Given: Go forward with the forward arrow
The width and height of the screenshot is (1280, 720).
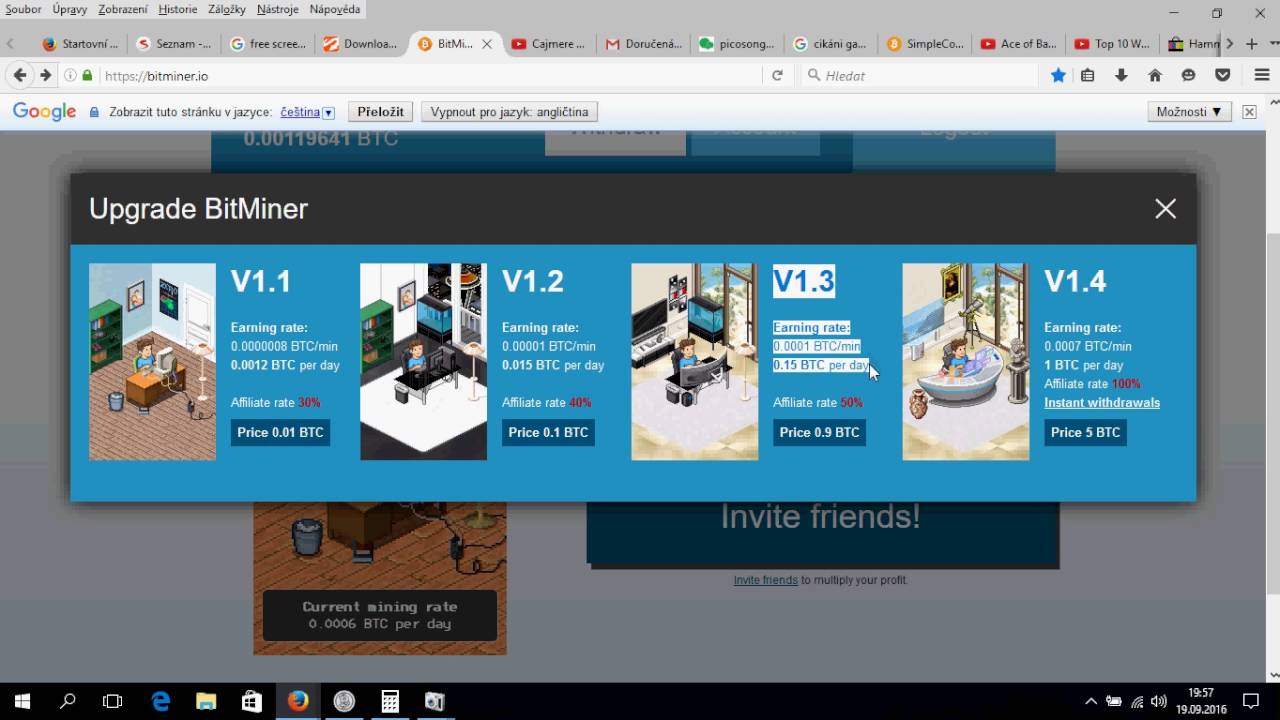Looking at the screenshot, I should pyautogui.click(x=45, y=75).
